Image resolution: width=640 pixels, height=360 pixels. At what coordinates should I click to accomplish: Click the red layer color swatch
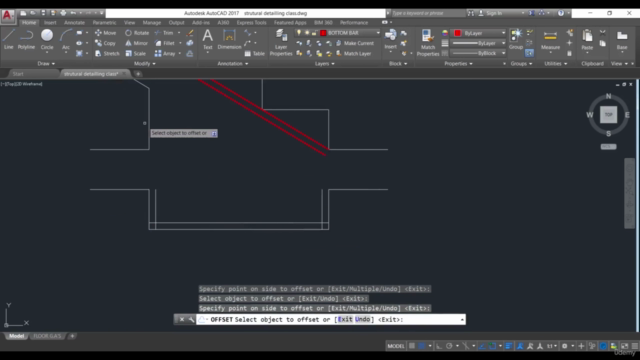(x=323, y=33)
